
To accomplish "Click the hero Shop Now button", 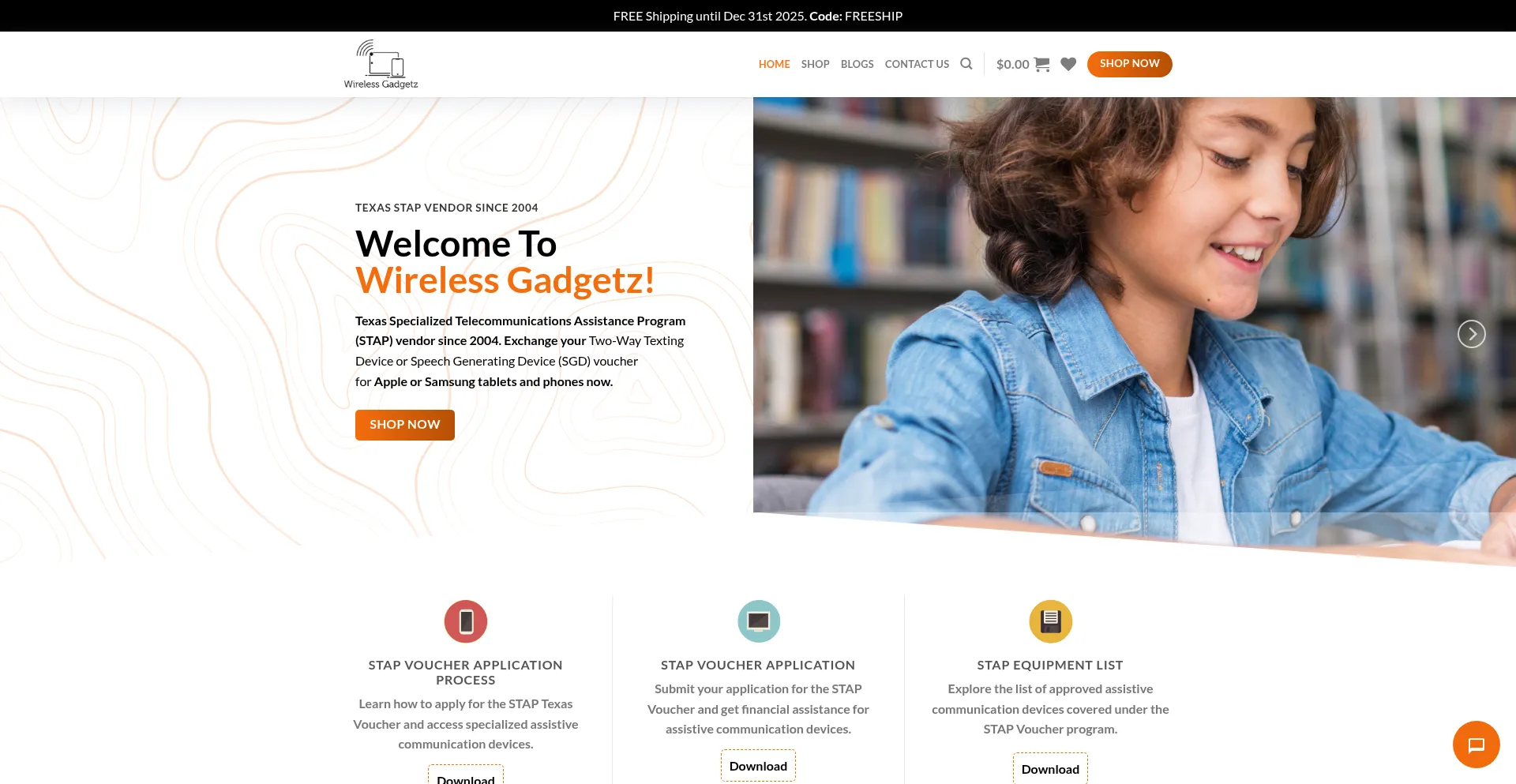I will [405, 425].
